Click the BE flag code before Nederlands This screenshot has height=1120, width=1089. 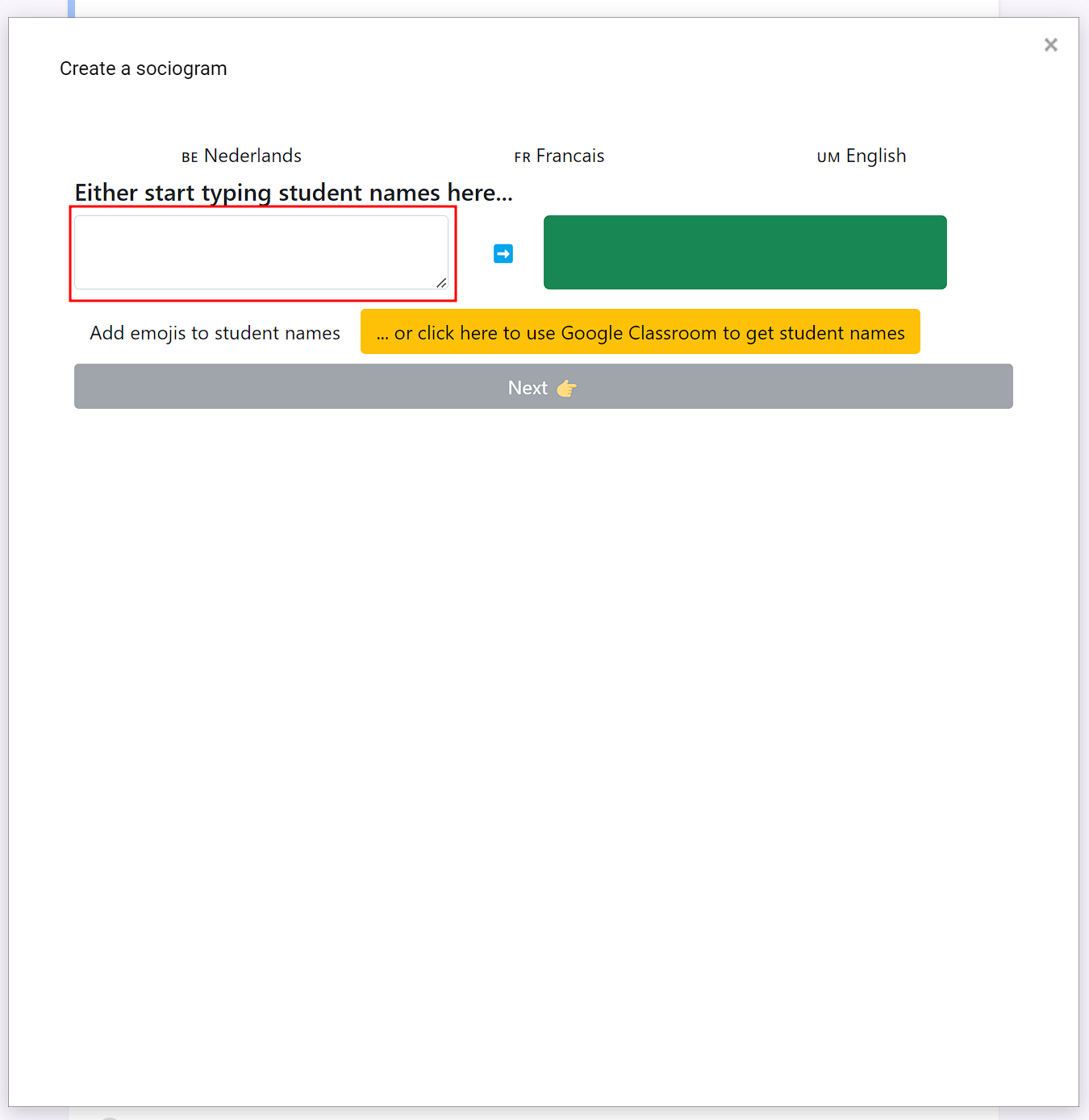pyautogui.click(x=190, y=157)
